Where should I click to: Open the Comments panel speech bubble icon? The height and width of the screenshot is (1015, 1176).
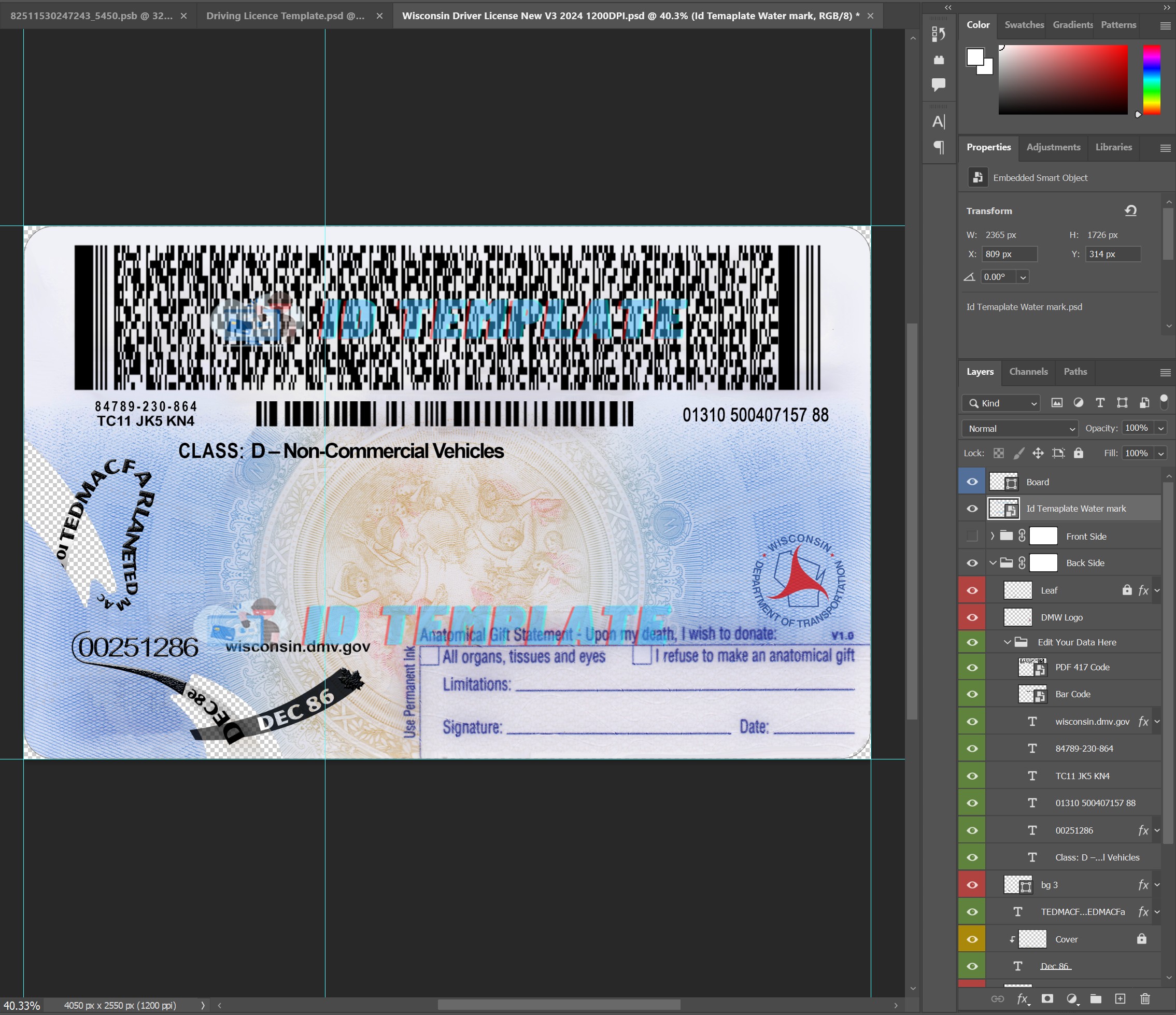click(939, 85)
